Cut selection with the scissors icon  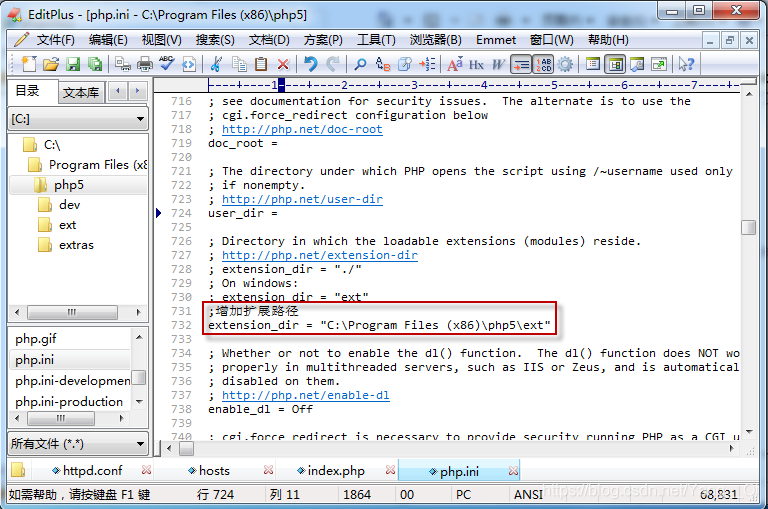216,64
